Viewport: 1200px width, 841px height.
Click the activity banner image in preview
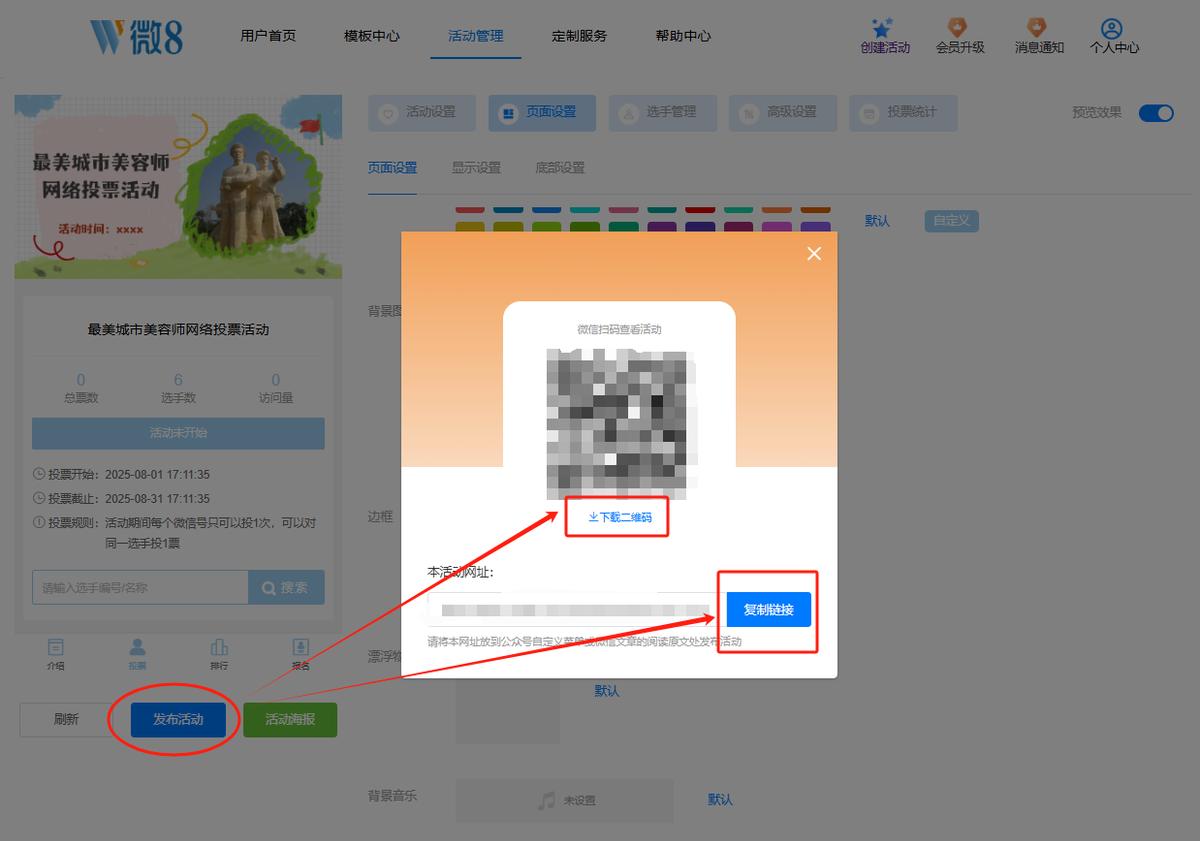tap(178, 187)
